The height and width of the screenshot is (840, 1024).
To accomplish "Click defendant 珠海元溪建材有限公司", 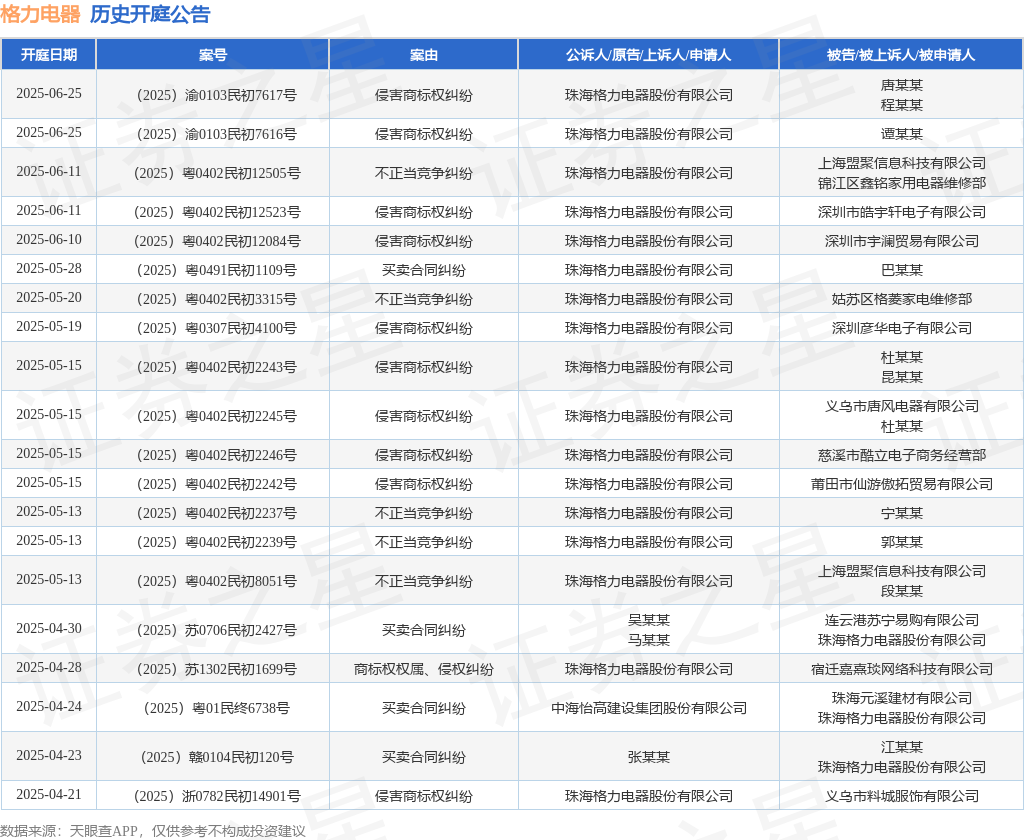I will 901,699.
